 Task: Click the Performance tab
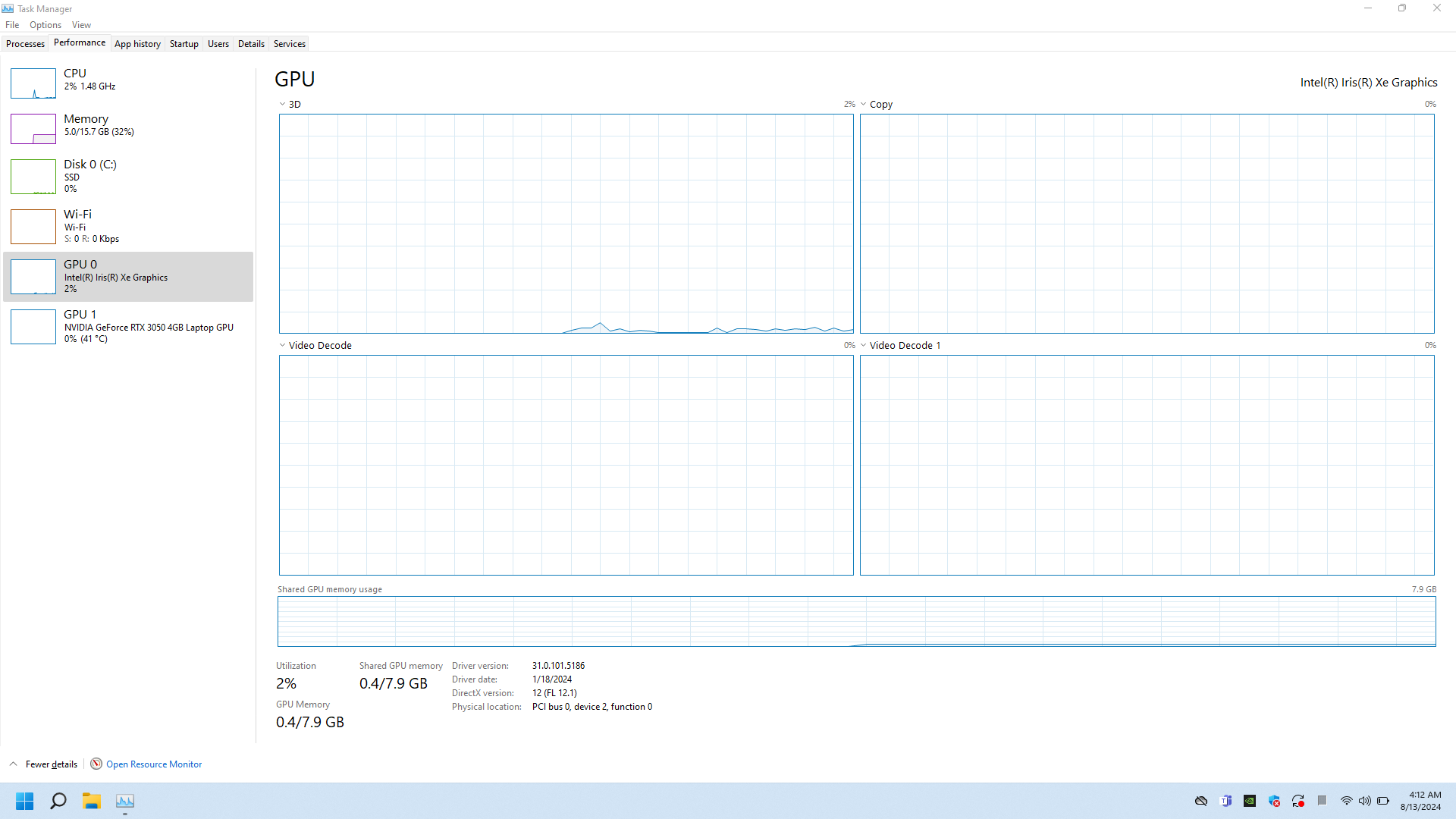coord(80,42)
